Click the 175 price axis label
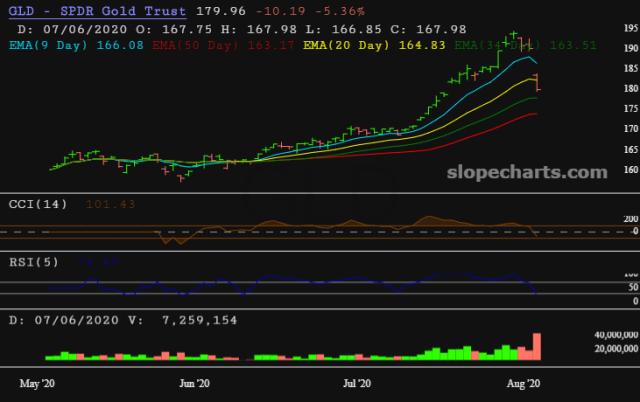This screenshot has width=640, height=402. [631, 109]
